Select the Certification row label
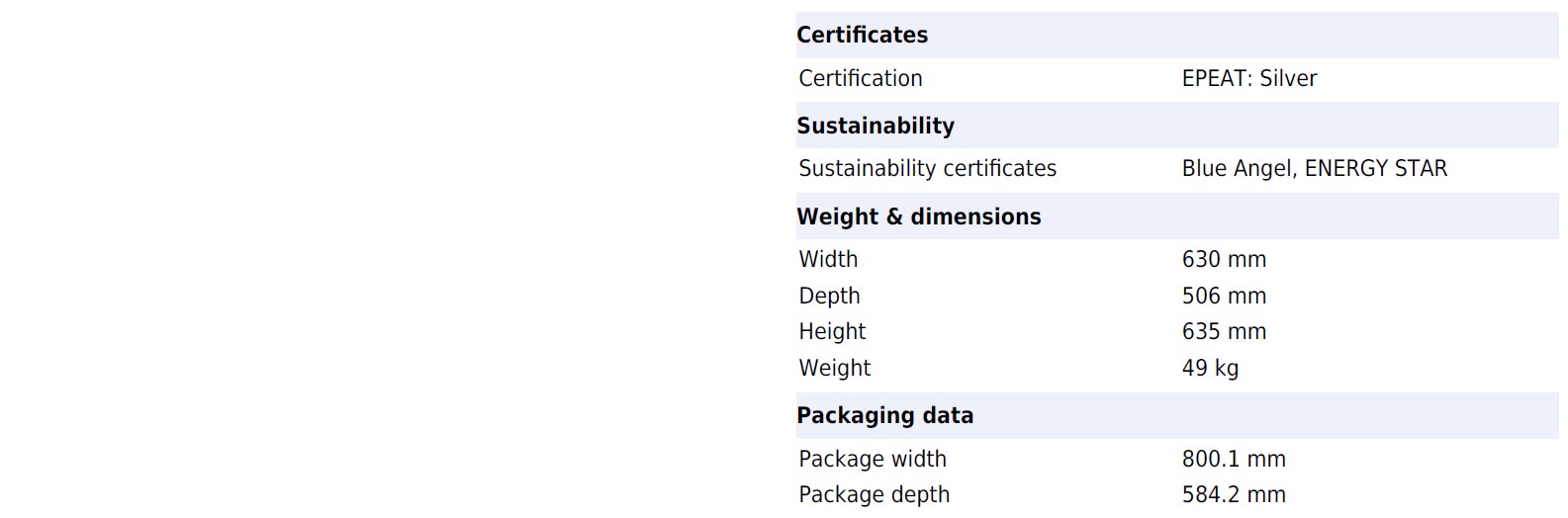 pyautogui.click(x=860, y=79)
